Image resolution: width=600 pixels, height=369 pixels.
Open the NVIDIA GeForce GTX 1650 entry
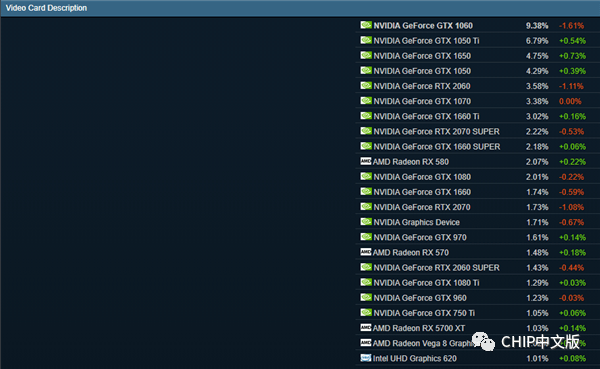[x=422, y=56]
